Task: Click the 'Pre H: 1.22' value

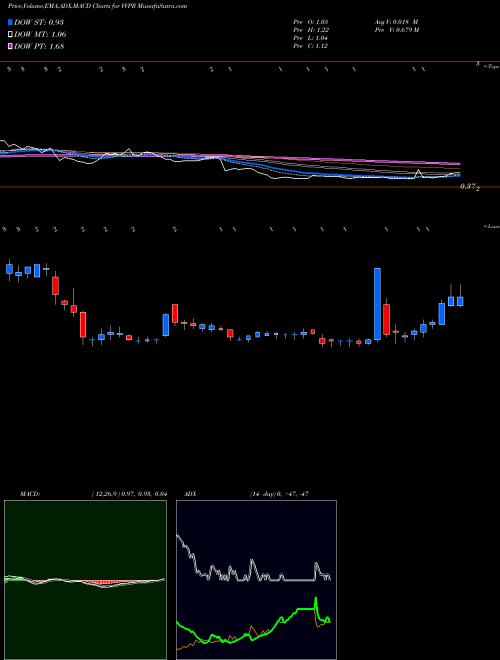Action: [x=311, y=30]
